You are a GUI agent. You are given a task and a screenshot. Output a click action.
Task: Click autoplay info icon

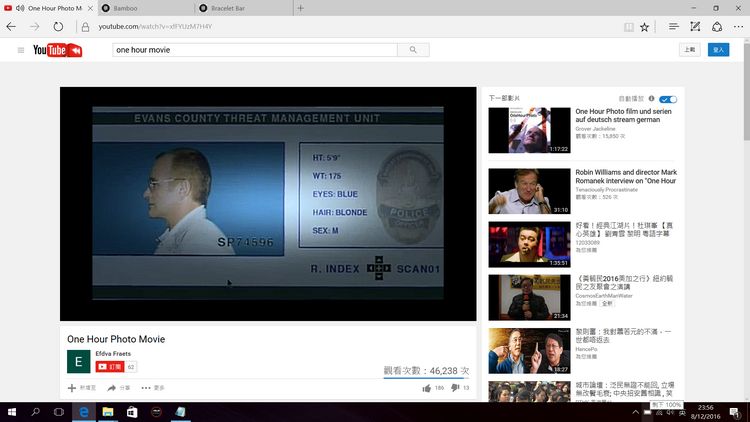click(651, 99)
